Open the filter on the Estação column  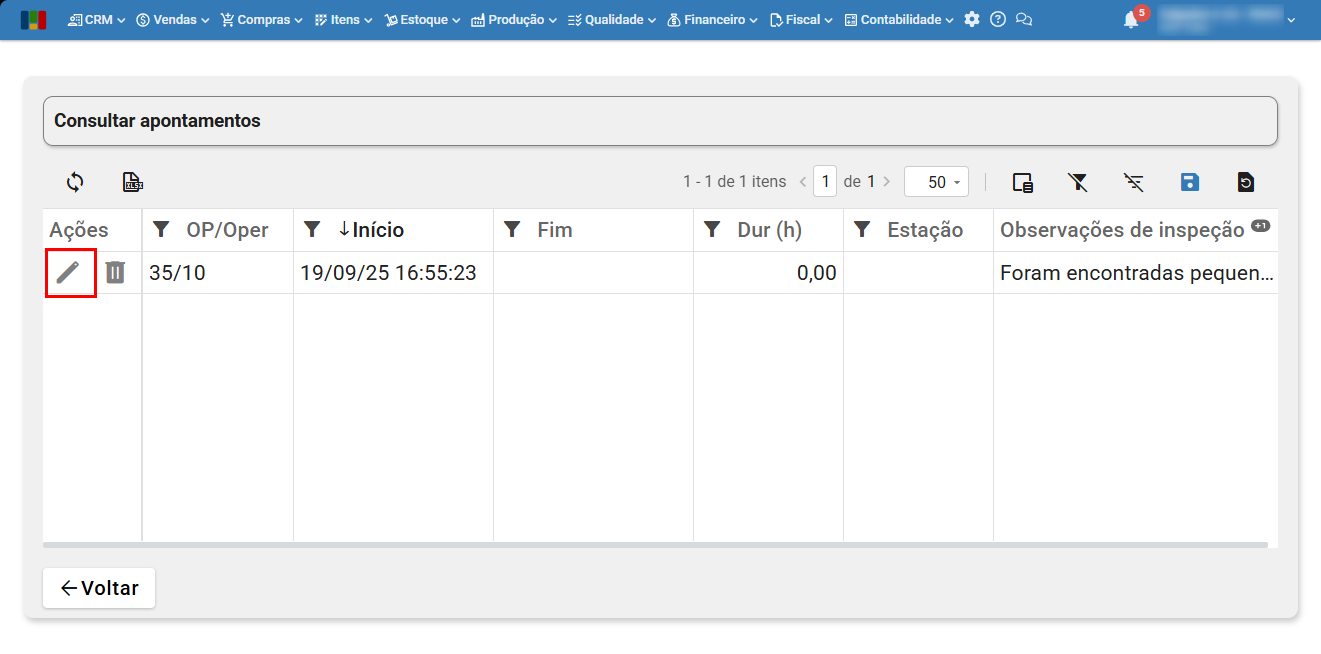[862, 230]
